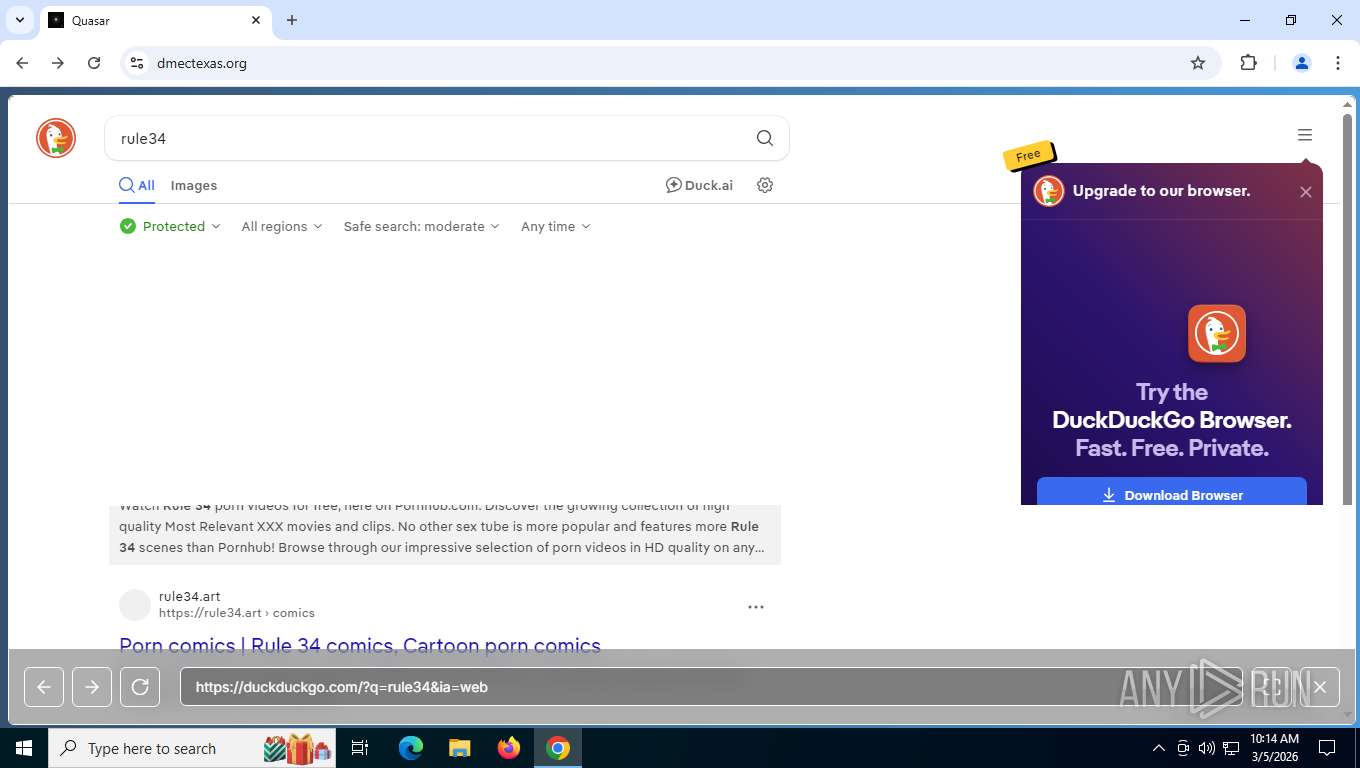Open the volume control in the tray
The height and width of the screenshot is (768, 1360).
tap(1207, 748)
